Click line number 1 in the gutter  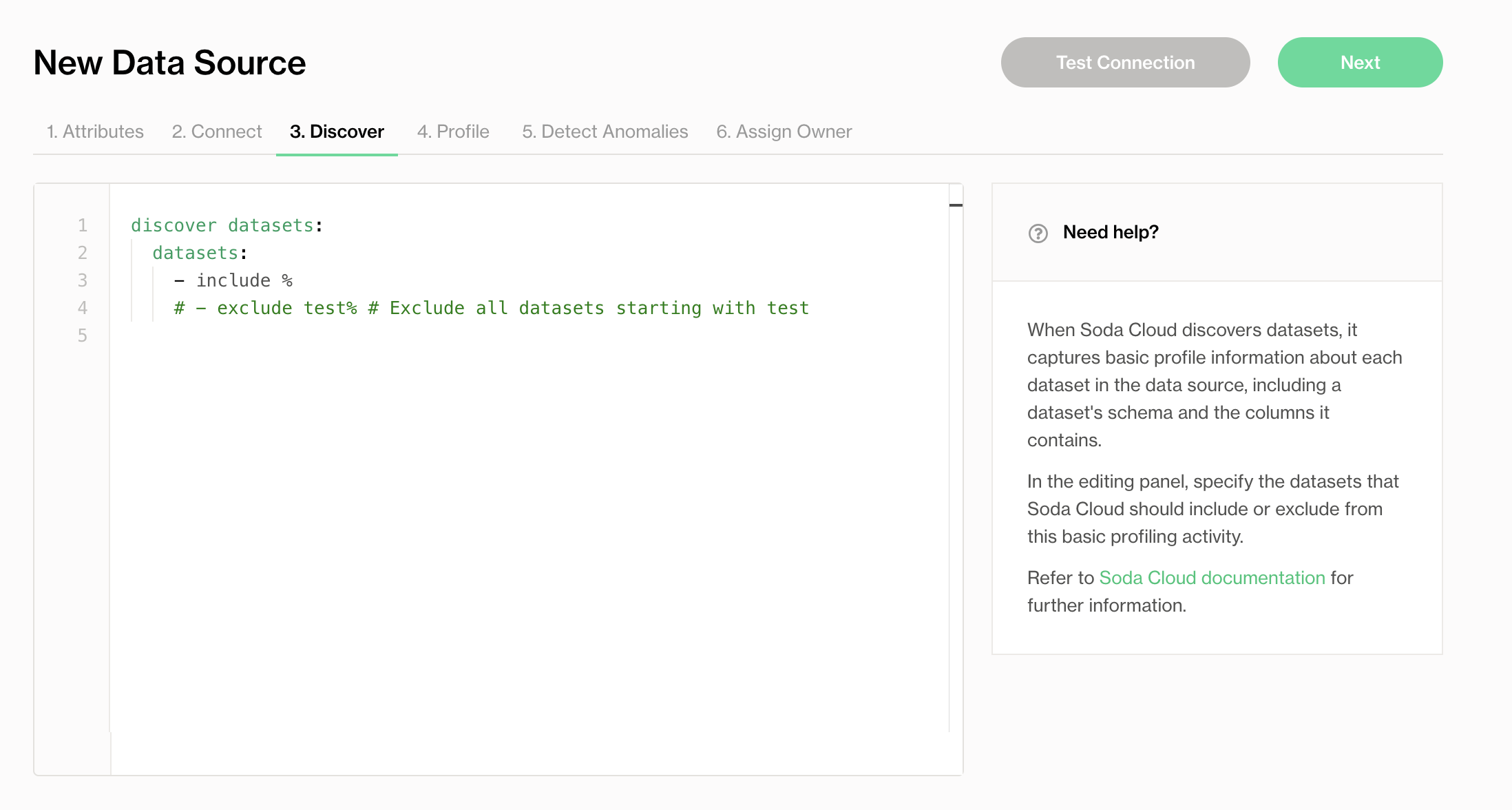83,225
